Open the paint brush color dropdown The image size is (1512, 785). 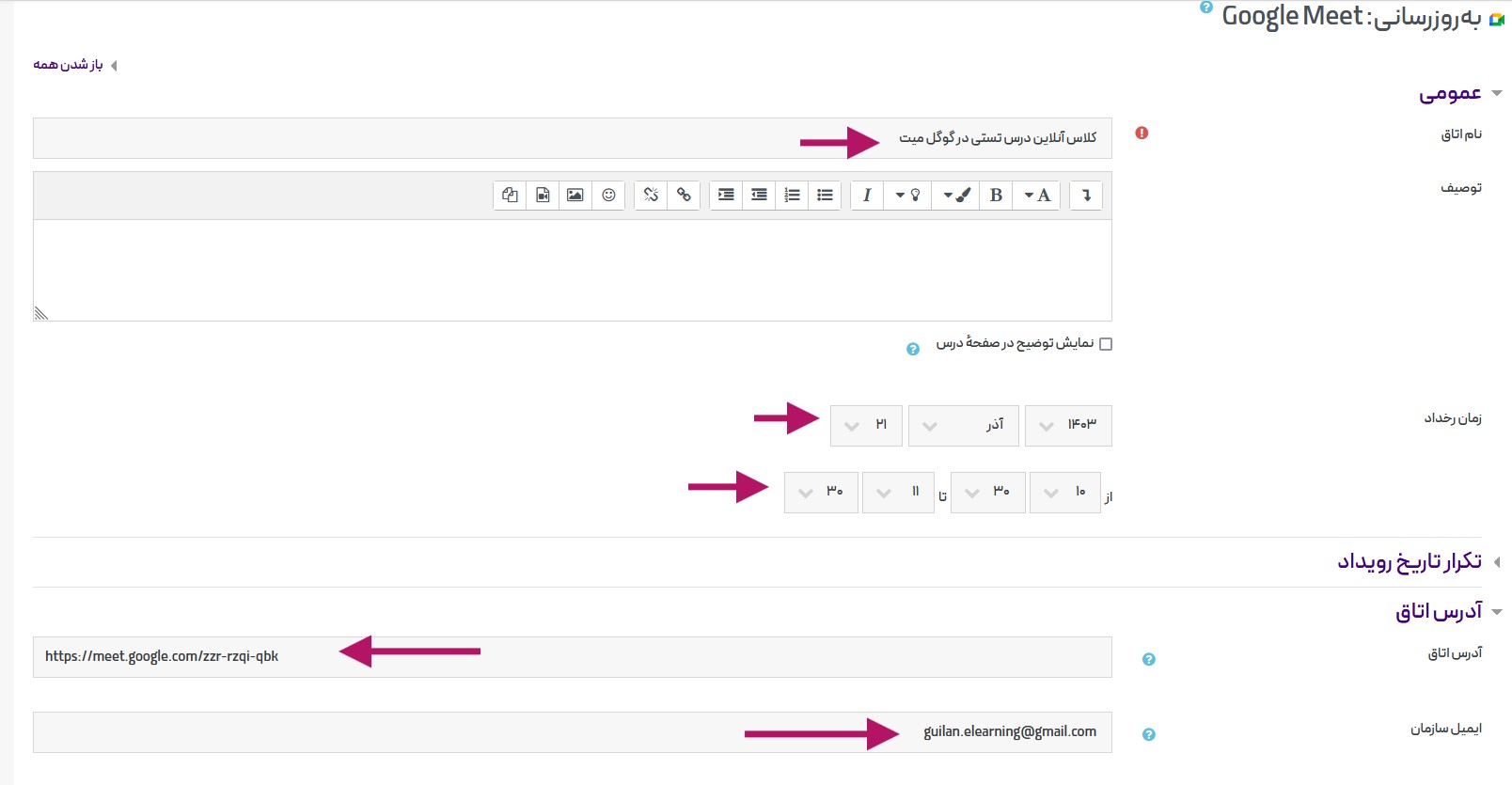955,195
